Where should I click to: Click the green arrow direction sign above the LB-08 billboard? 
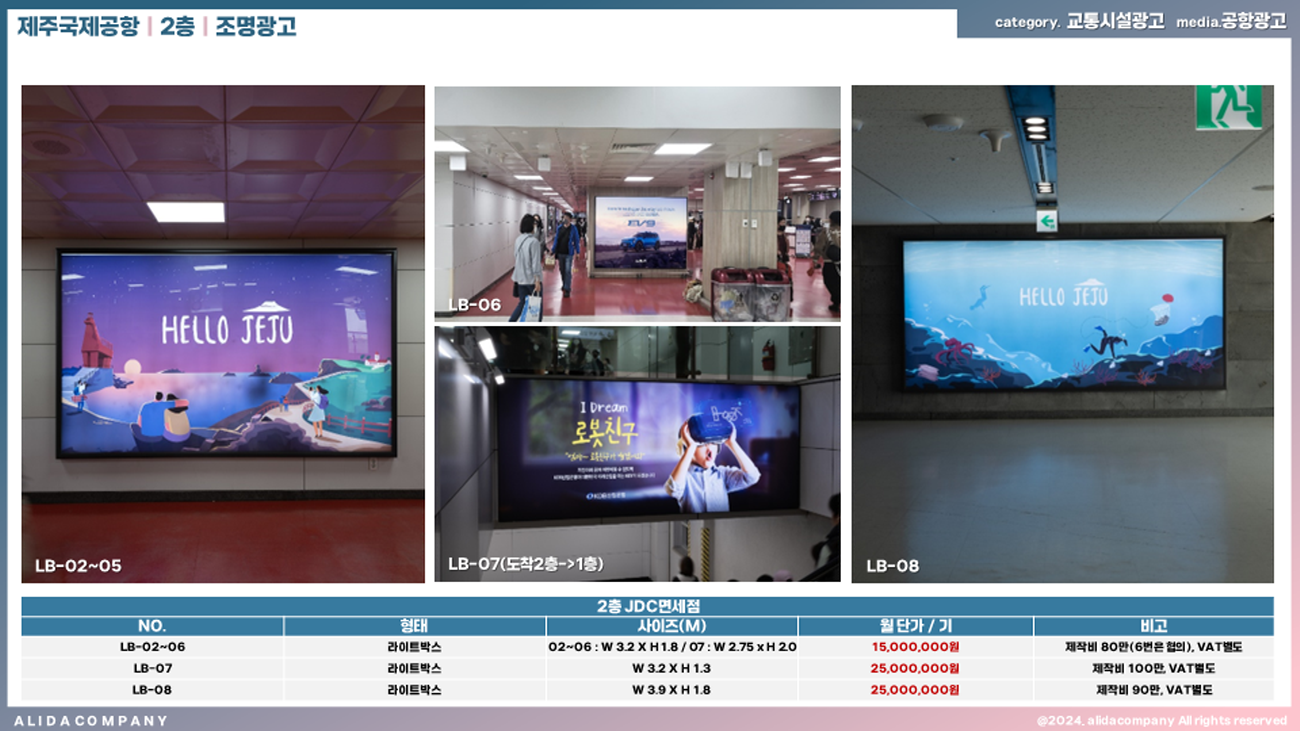pyautogui.click(x=1046, y=221)
